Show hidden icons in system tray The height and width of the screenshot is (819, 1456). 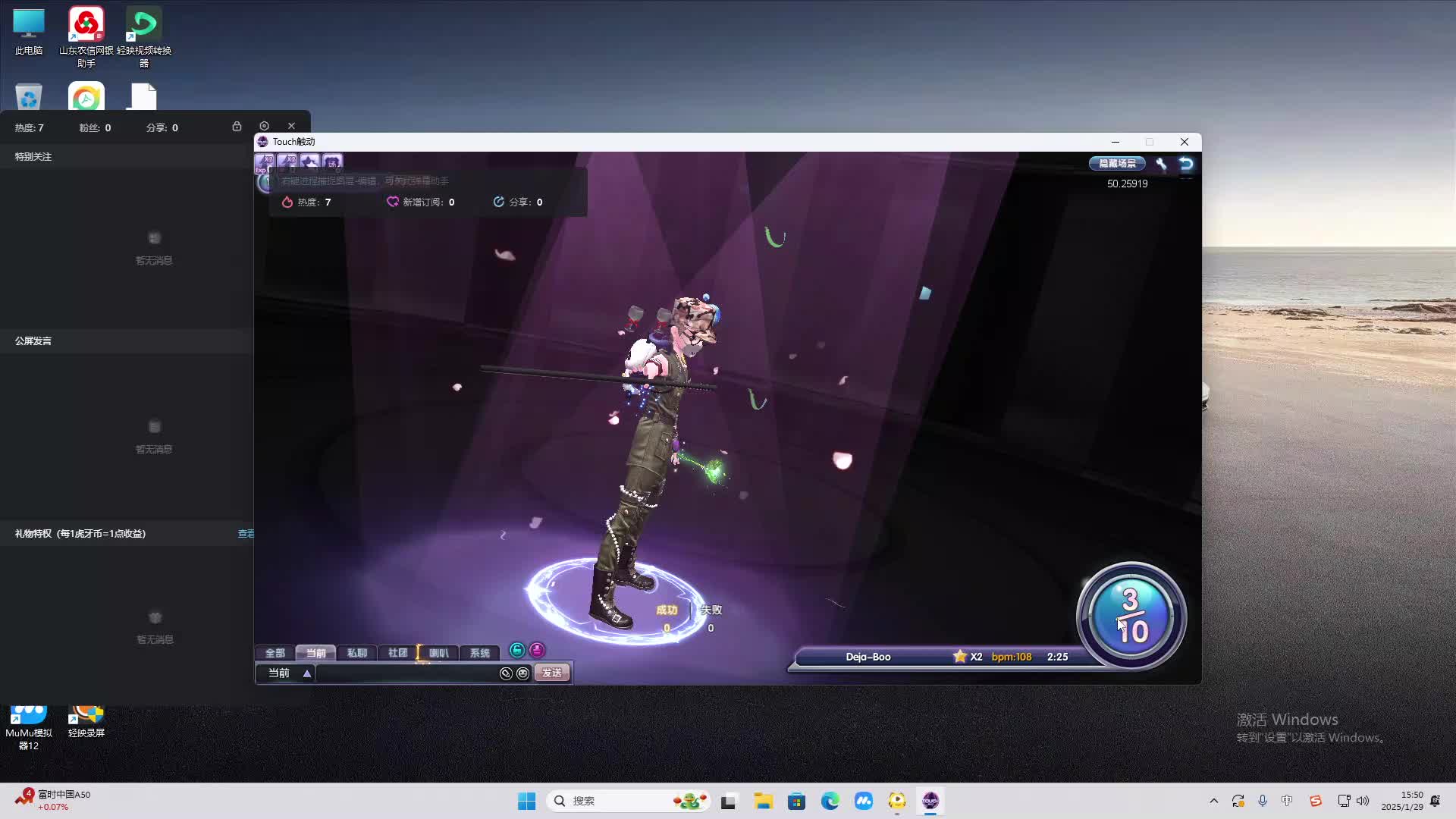pos(1213,801)
